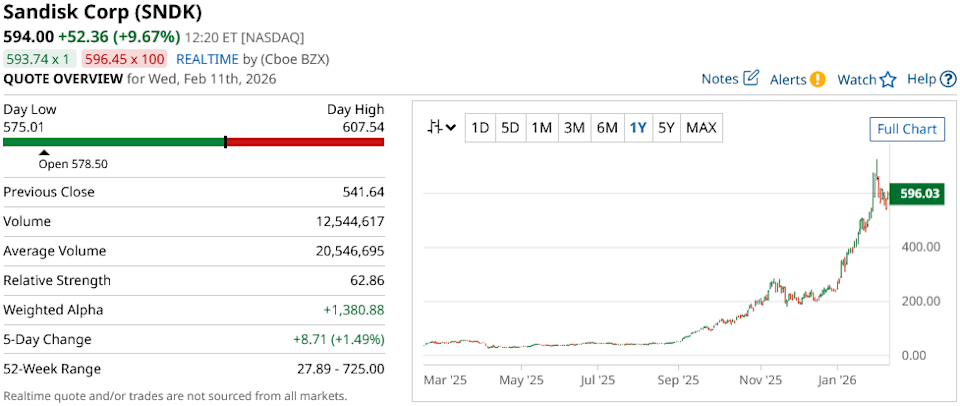Select the 1Y chart range
This screenshot has width=960, height=406.
[637, 127]
